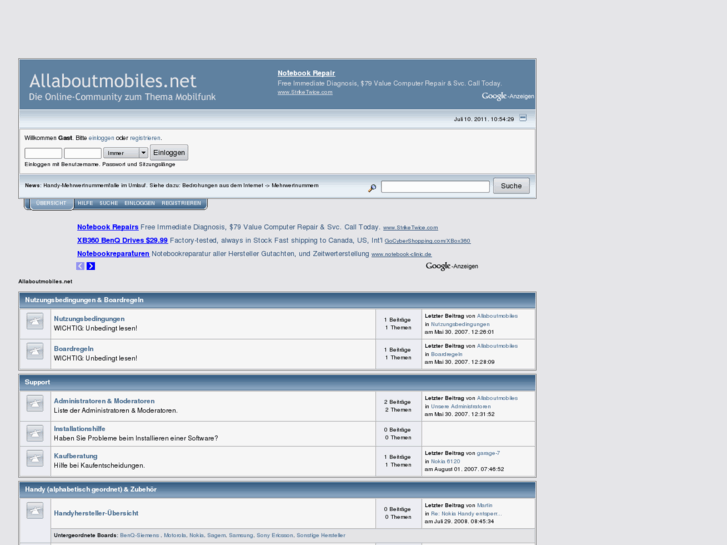Click the Suche button
This screenshot has height=545, width=727.
point(511,186)
